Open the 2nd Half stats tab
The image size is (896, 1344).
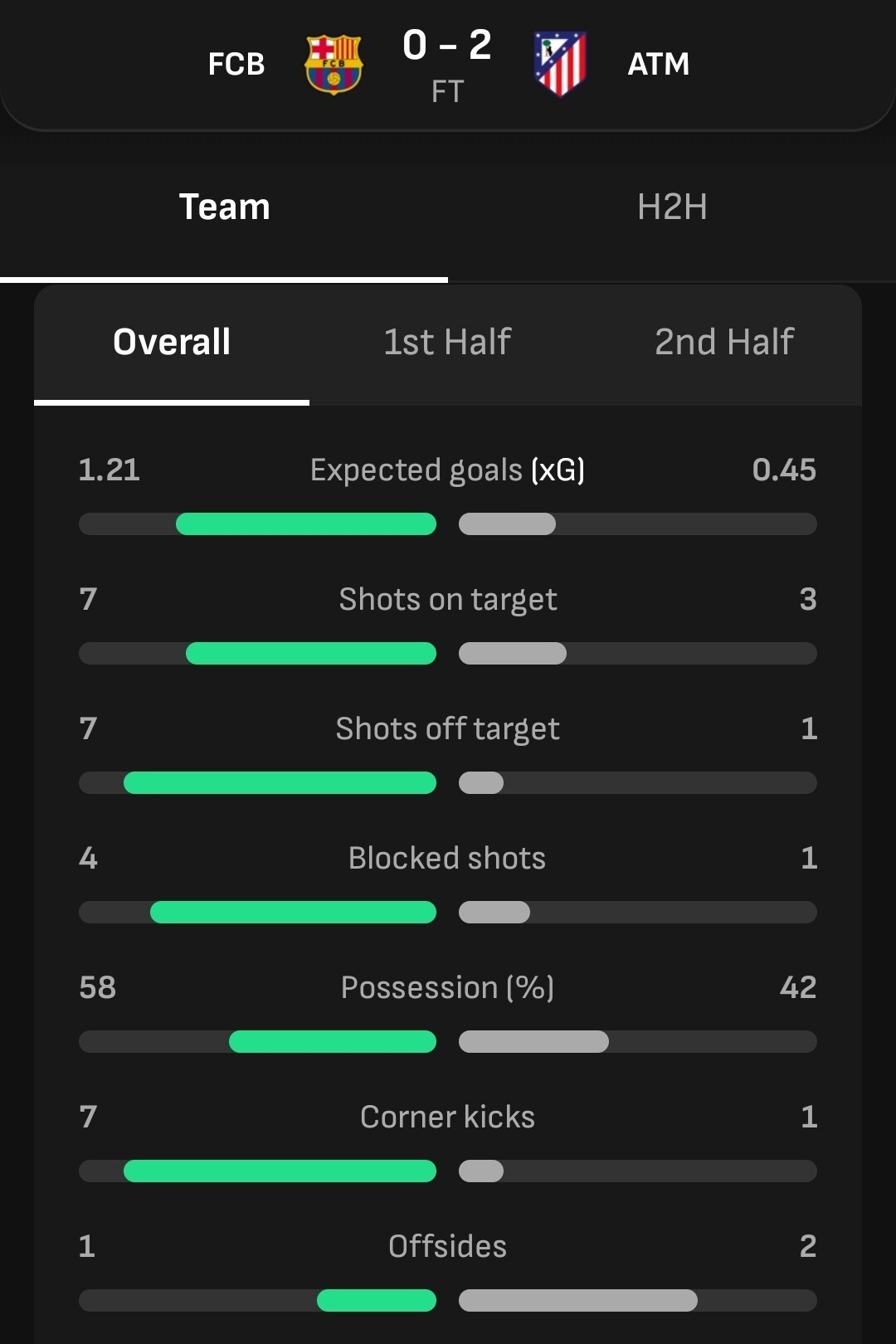(x=724, y=342)
